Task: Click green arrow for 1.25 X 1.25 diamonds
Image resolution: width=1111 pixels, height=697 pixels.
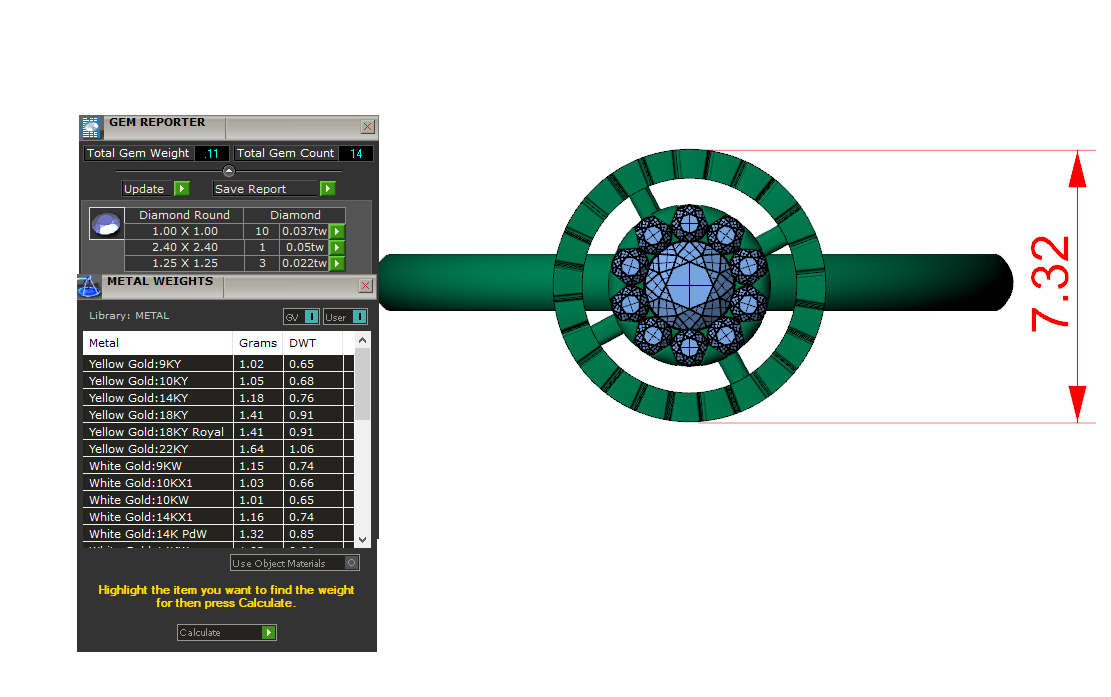Action: point(337,264)
